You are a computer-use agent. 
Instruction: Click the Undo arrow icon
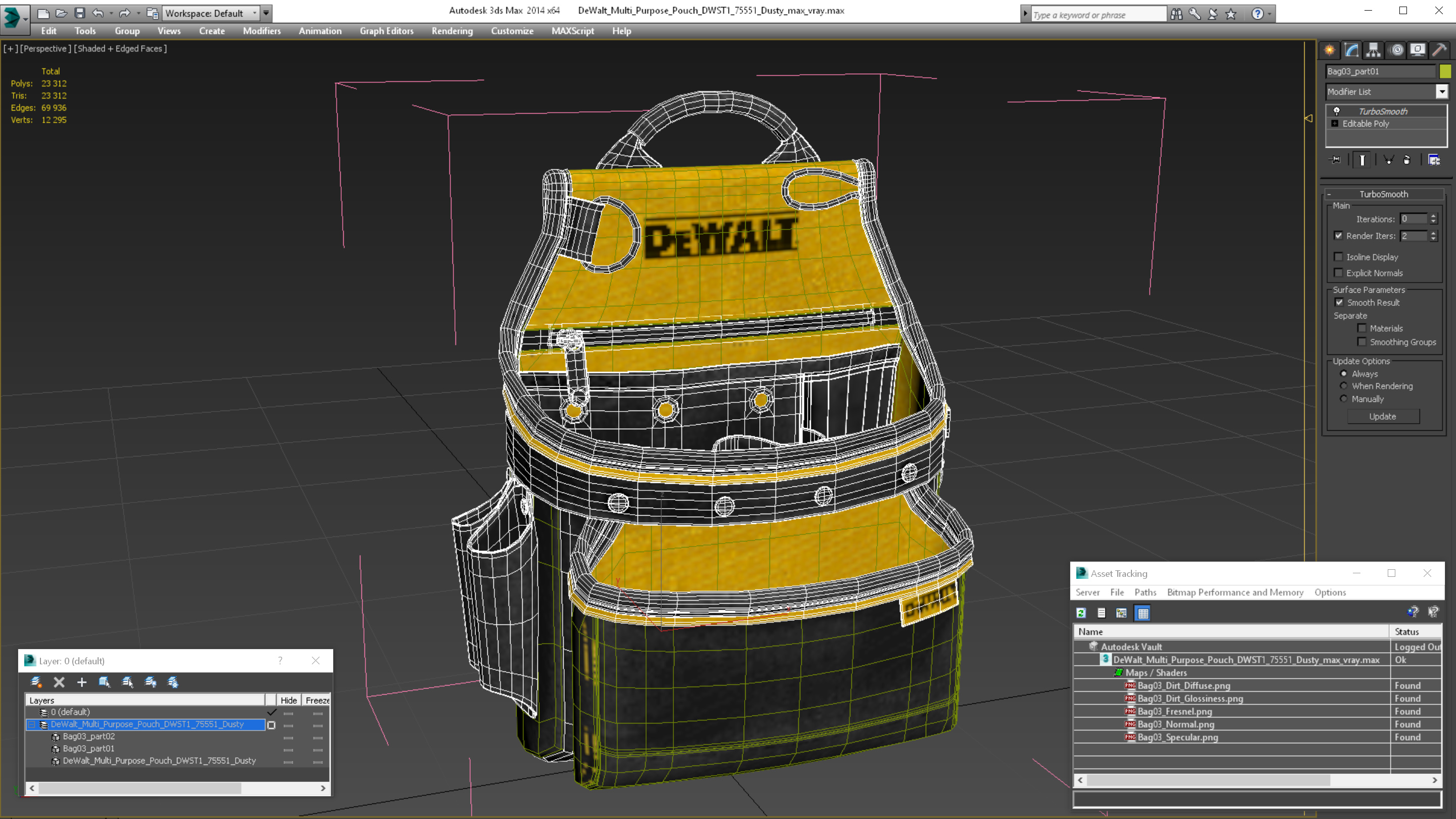click(98, 13)
